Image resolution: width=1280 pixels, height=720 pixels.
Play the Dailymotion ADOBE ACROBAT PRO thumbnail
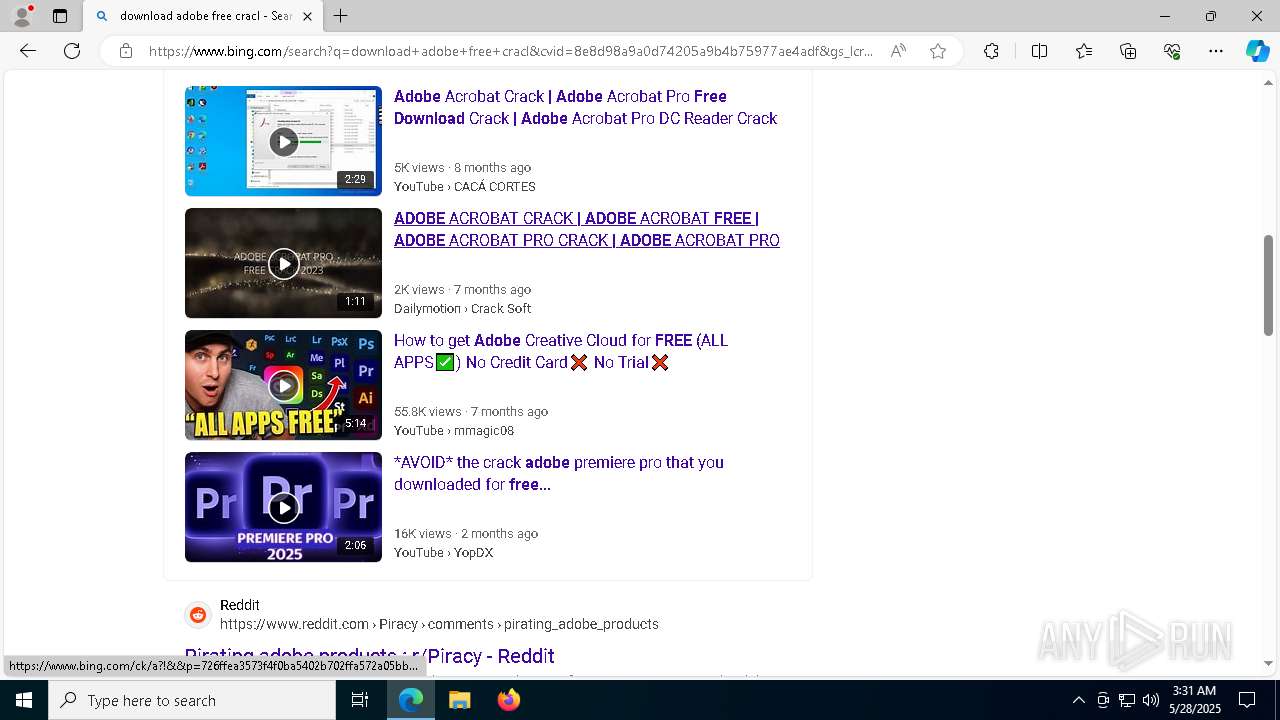[x=283, y=263]
